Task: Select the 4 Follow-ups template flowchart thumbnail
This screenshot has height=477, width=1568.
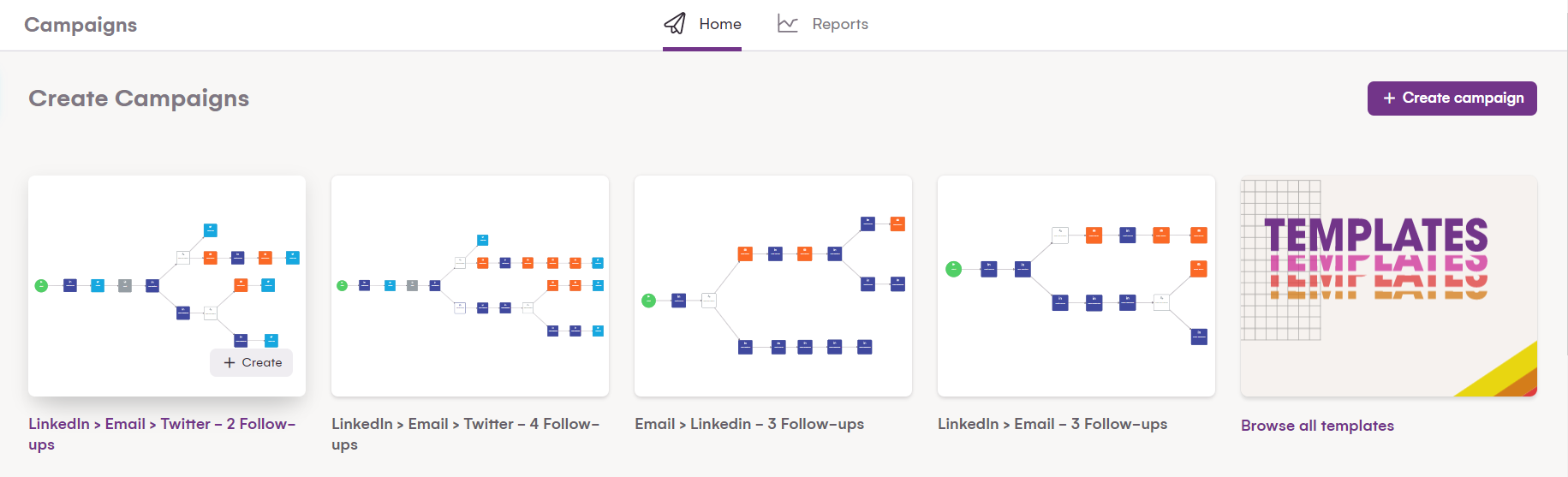Action: point(470,286)
